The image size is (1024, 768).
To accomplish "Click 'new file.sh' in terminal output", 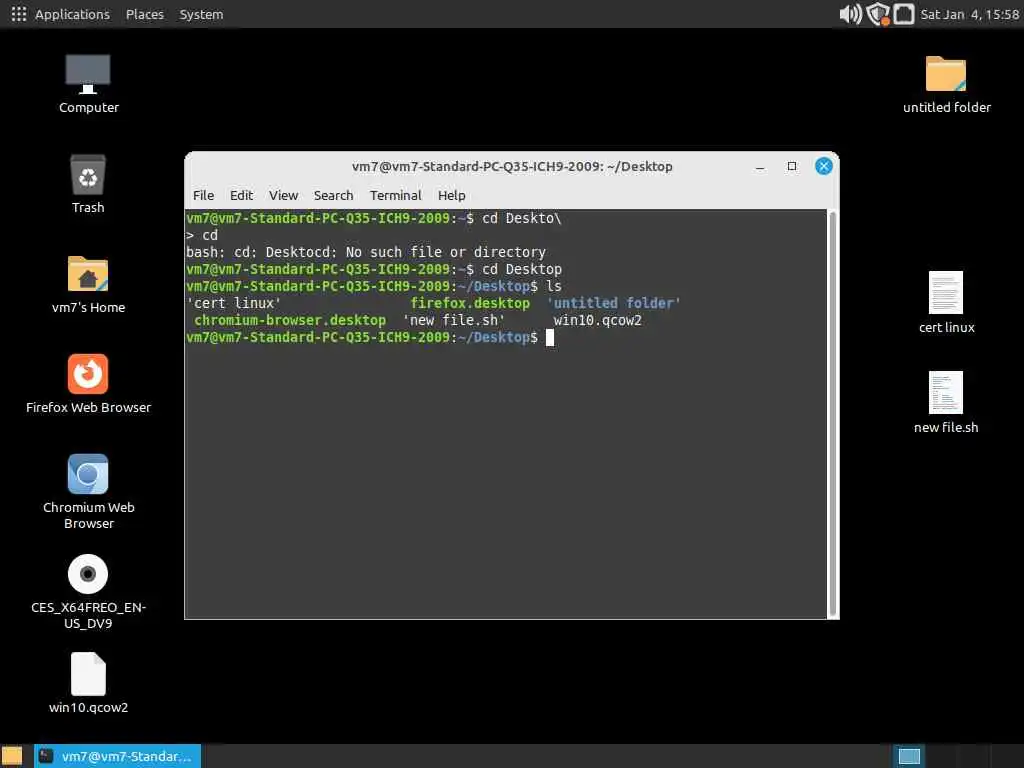I will tap(454, 320).
